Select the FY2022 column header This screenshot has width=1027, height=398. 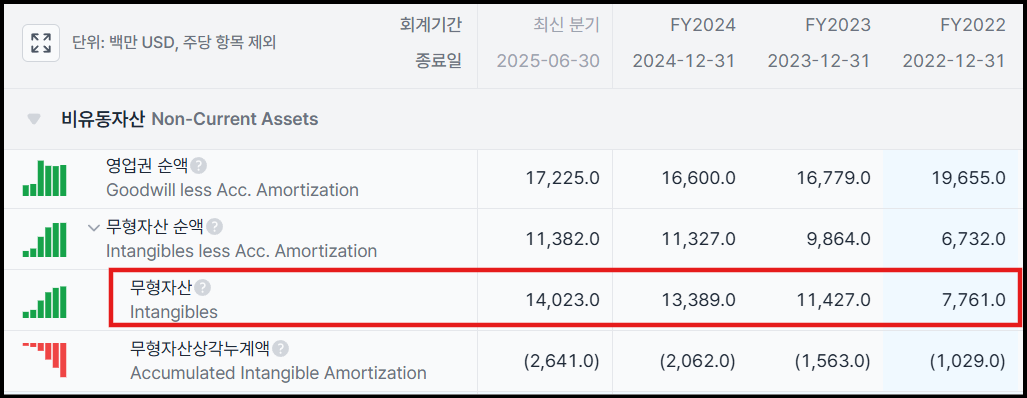point(972,26)
